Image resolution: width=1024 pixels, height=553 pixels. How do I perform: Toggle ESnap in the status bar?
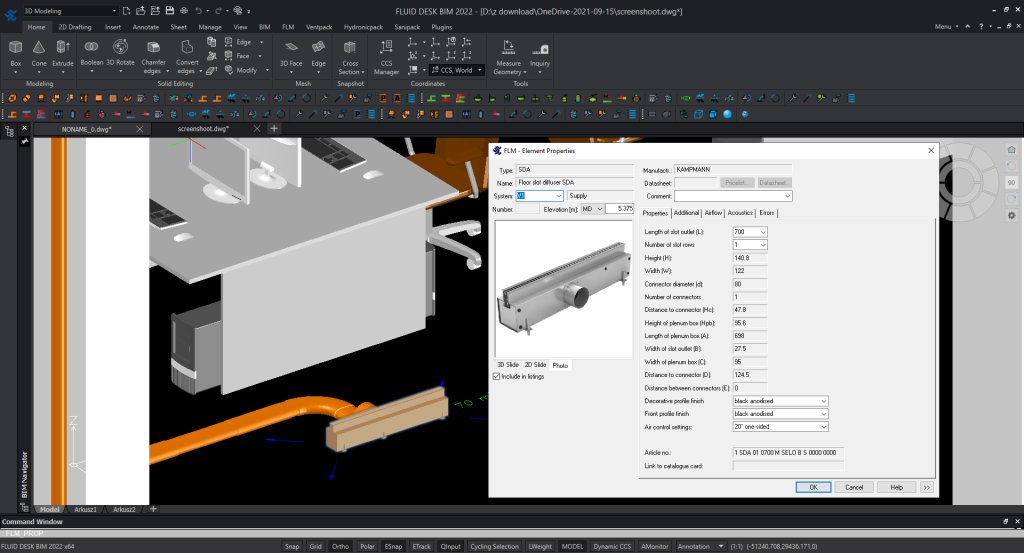pos(394,546)
